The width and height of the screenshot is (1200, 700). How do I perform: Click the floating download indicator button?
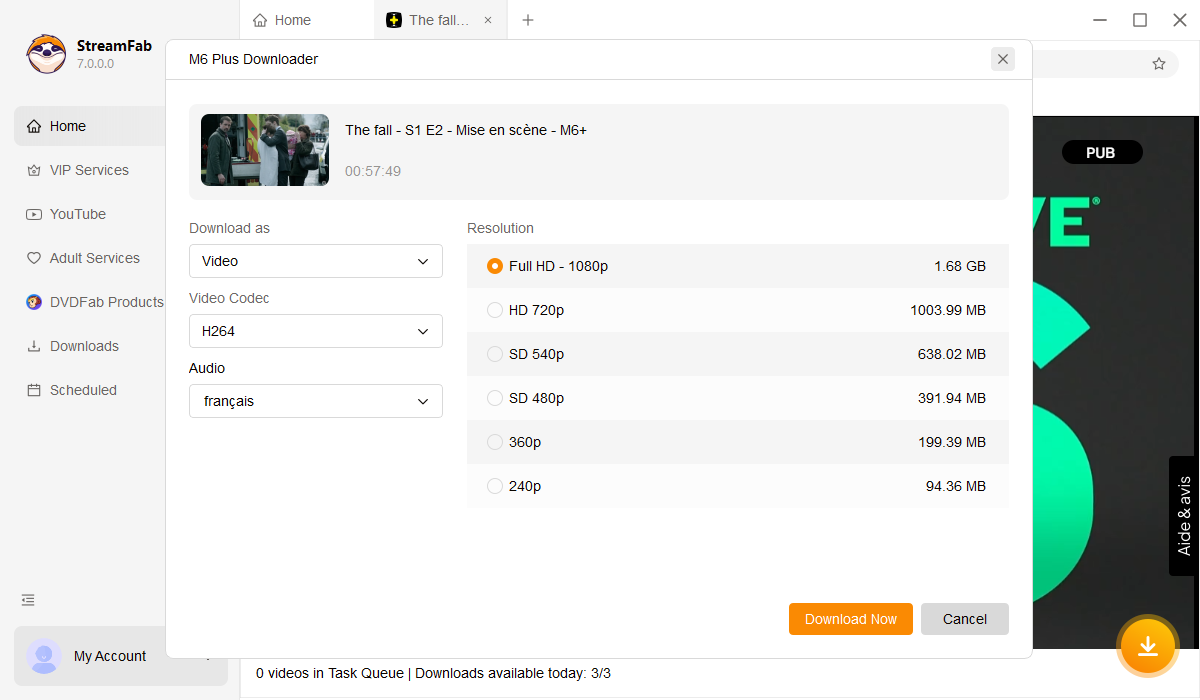coord(1147,646)
